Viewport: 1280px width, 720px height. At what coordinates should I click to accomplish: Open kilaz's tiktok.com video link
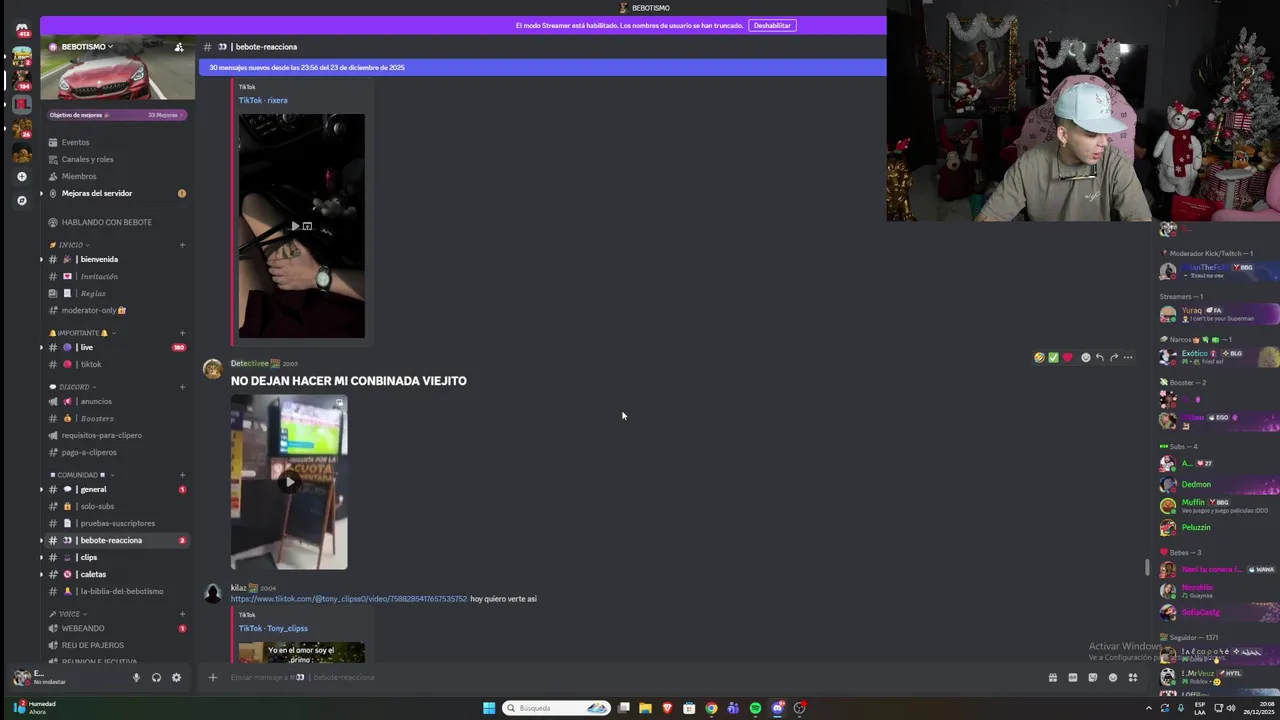click(x=349, y=599)
